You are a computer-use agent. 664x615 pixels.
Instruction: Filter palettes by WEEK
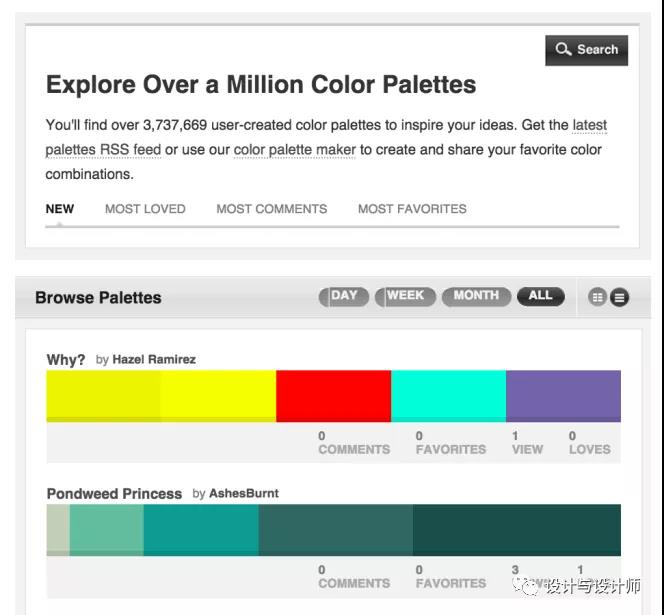click(x=405, y=296)
